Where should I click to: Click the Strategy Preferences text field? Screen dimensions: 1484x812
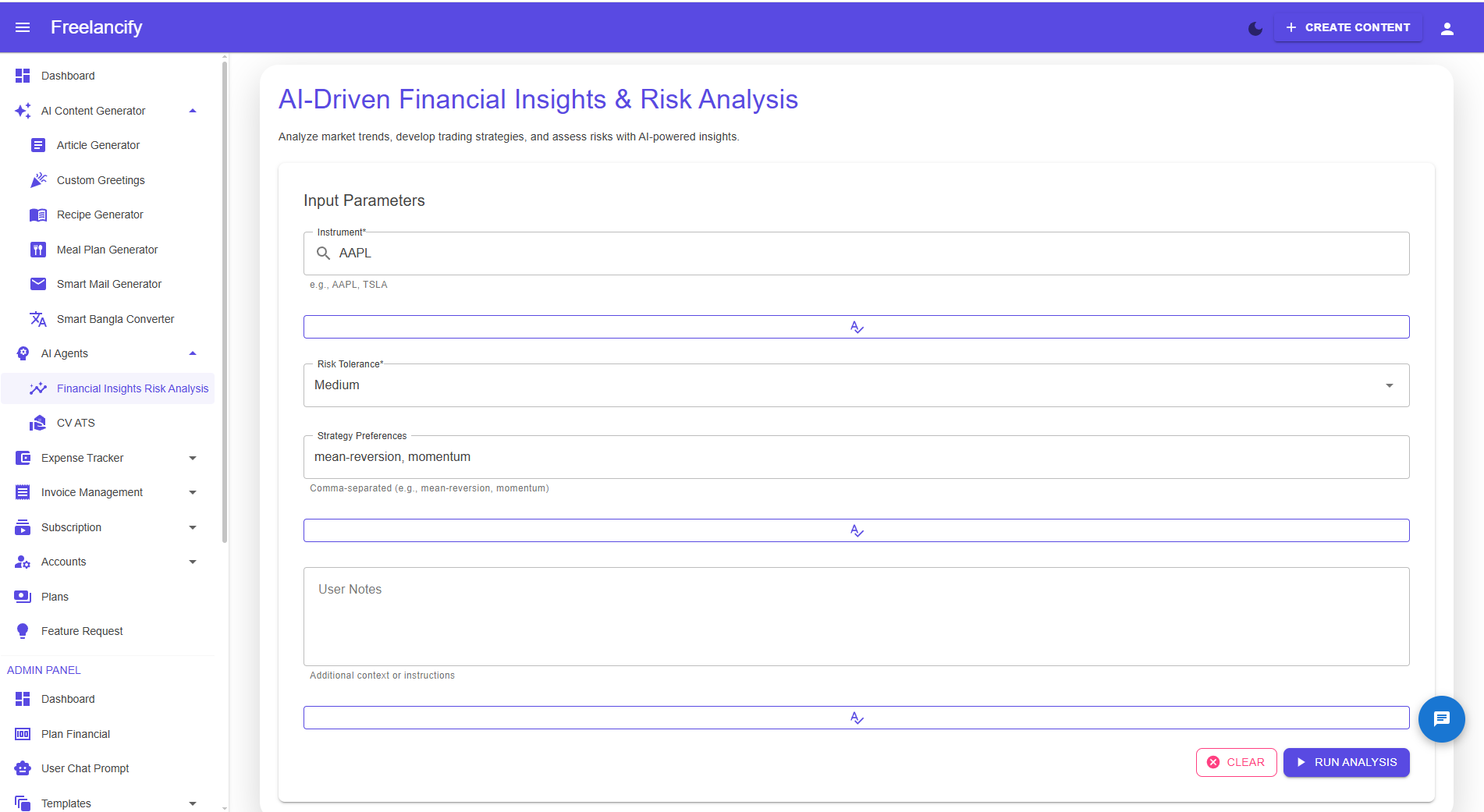click(x=856, y=457)
